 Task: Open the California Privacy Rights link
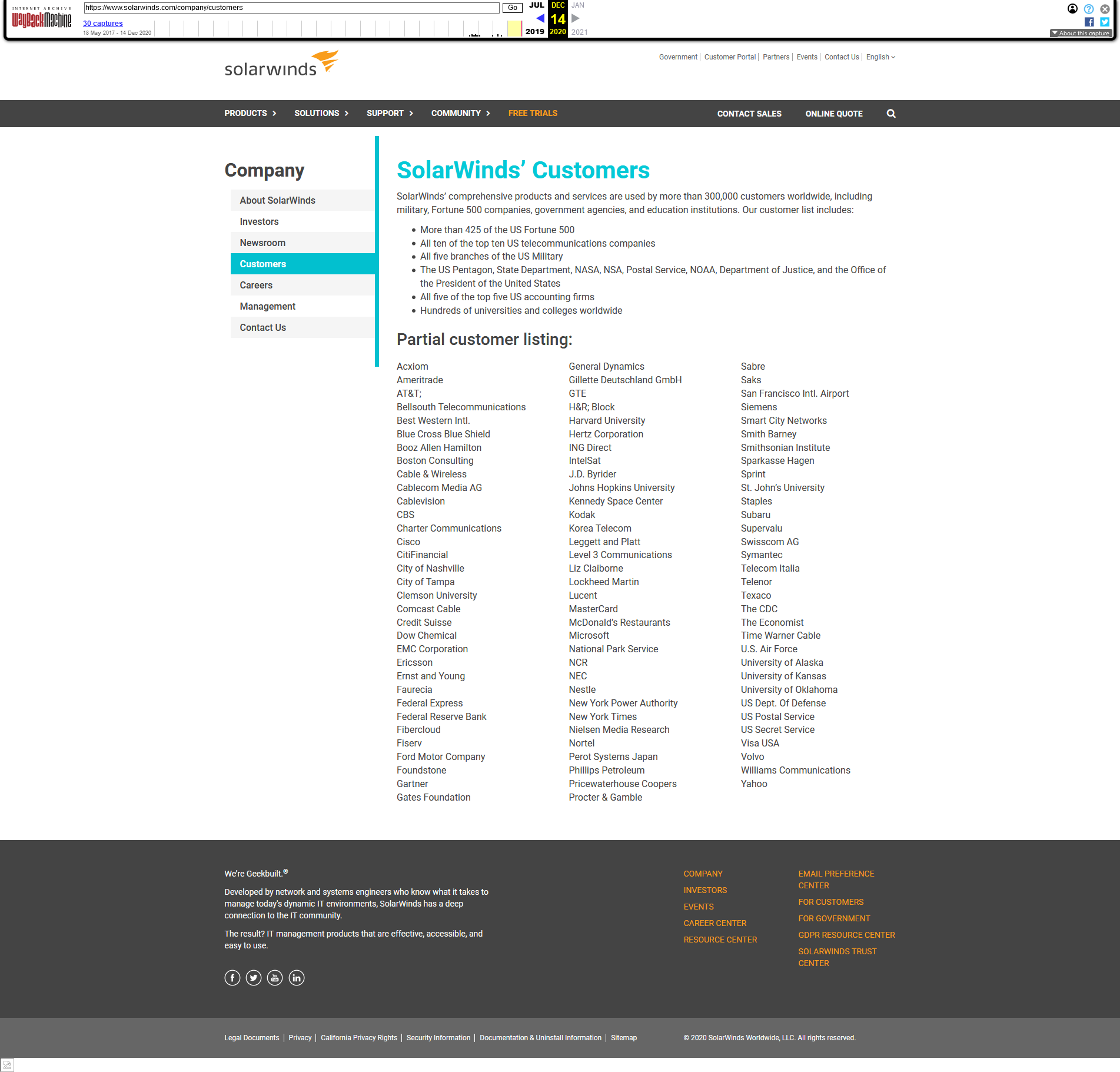click(x=358, y=1038)
